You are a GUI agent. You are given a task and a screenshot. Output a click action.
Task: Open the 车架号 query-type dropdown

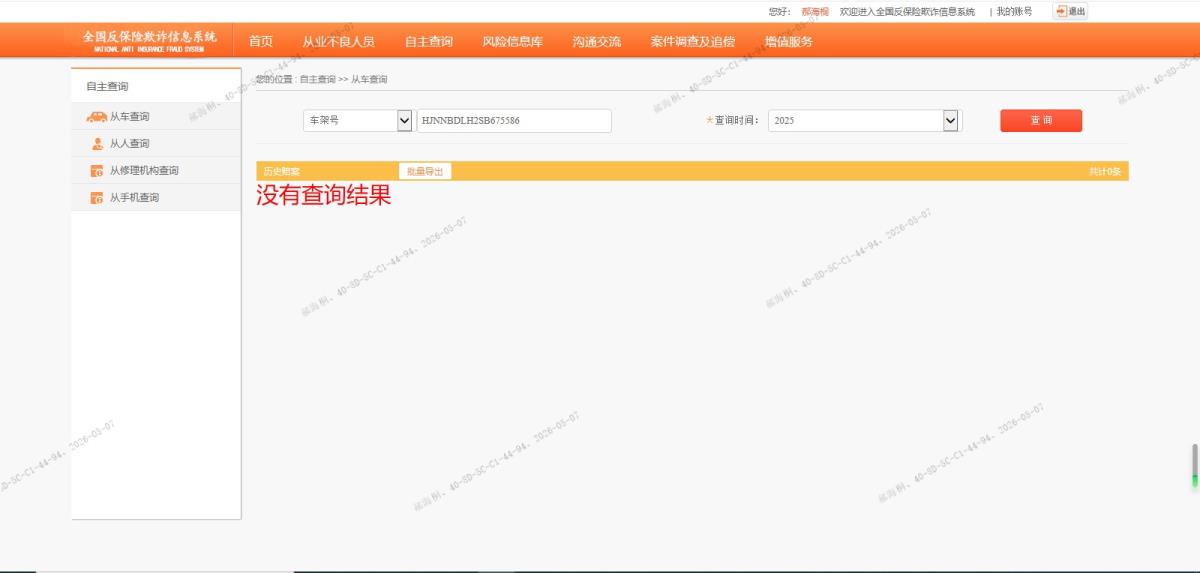pyautogui.click(x=358, y=120)
